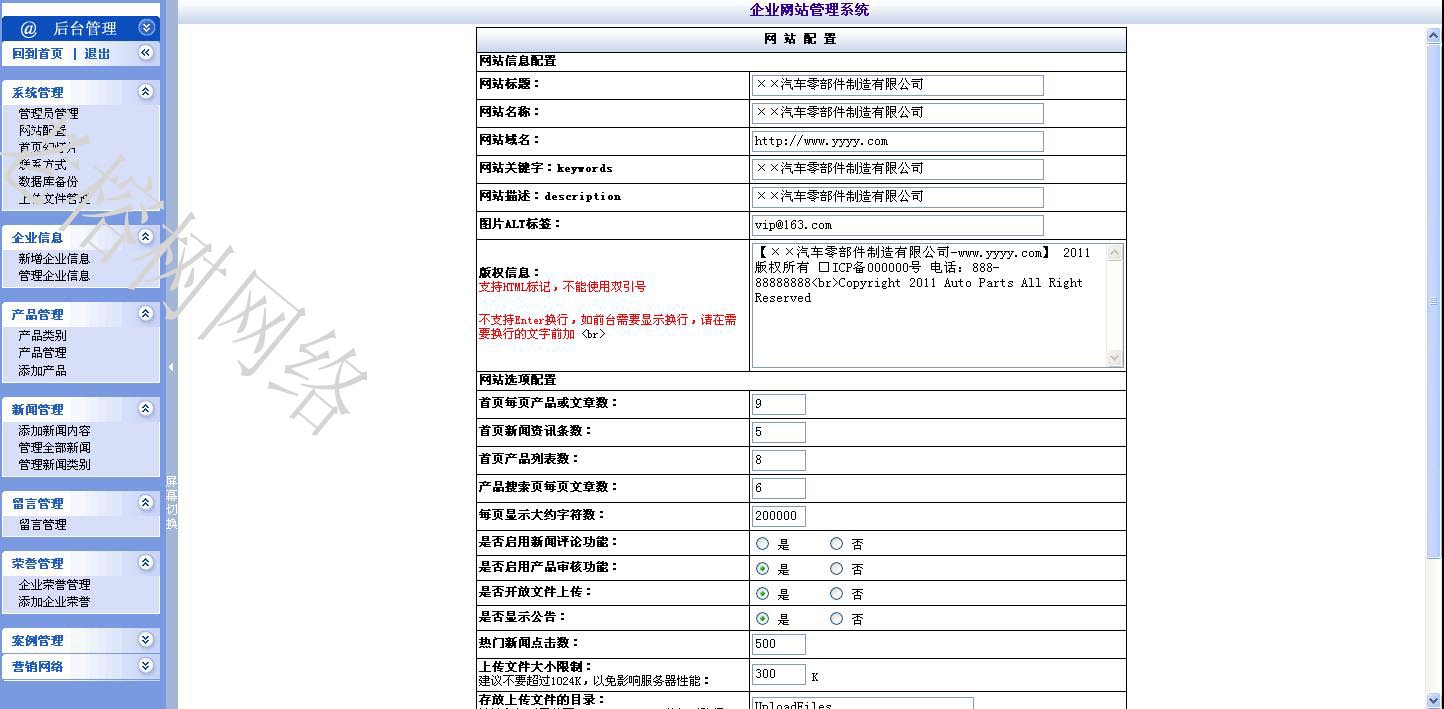This screenshot has height=709, width=1444.
Task: Open 产品类别 in the sidebar
Action: (42, 336)
